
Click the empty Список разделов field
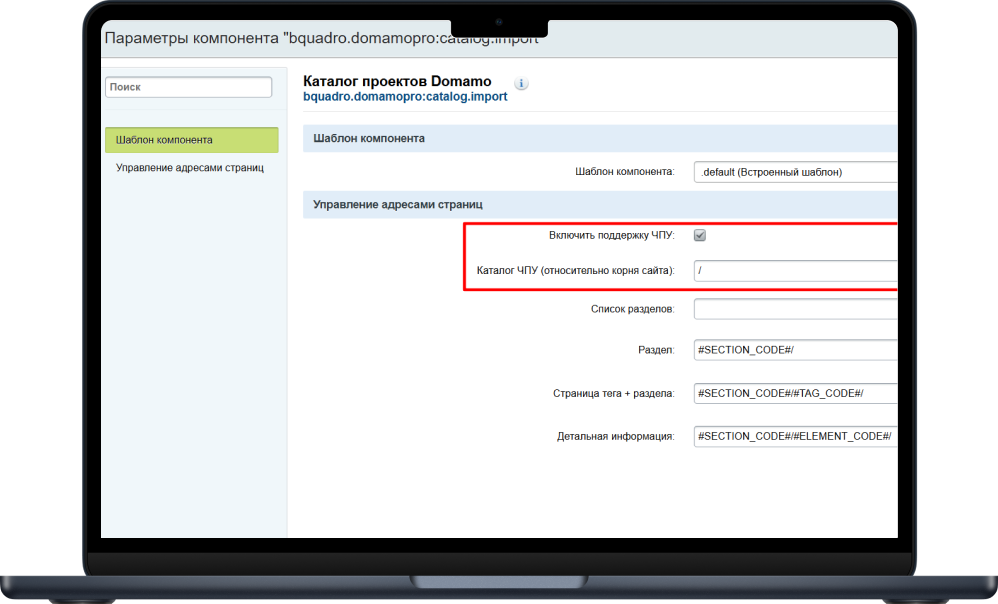click(795, 309)
